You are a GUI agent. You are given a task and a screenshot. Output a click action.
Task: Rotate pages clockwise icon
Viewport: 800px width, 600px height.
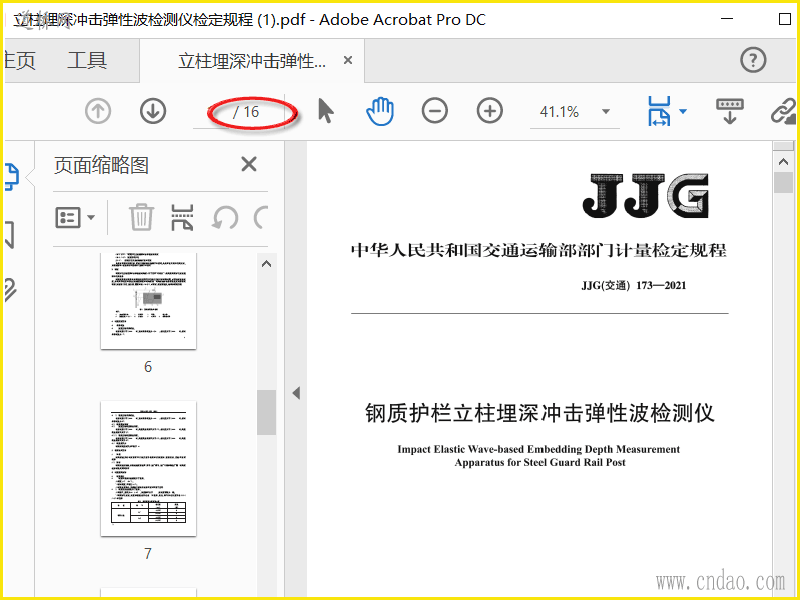point(261,218)
